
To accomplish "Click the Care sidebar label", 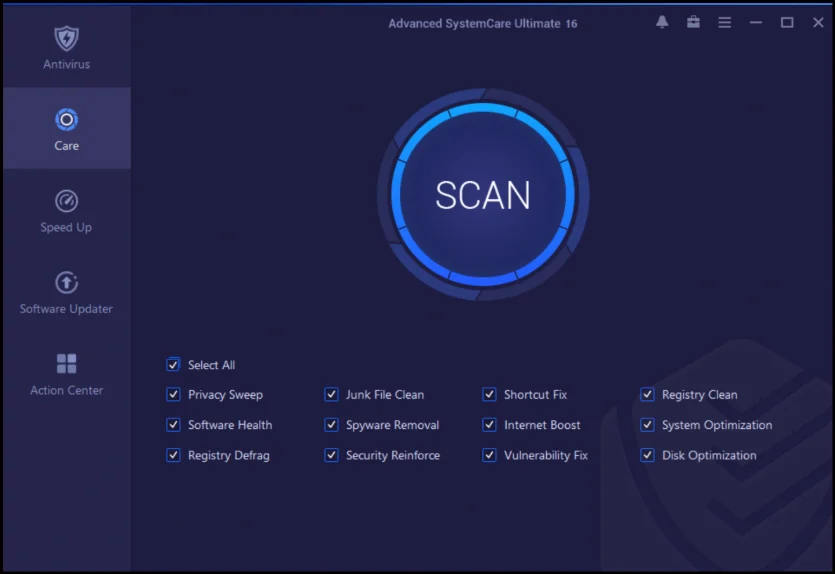I will pyautogui.click(x=67, y=146).
